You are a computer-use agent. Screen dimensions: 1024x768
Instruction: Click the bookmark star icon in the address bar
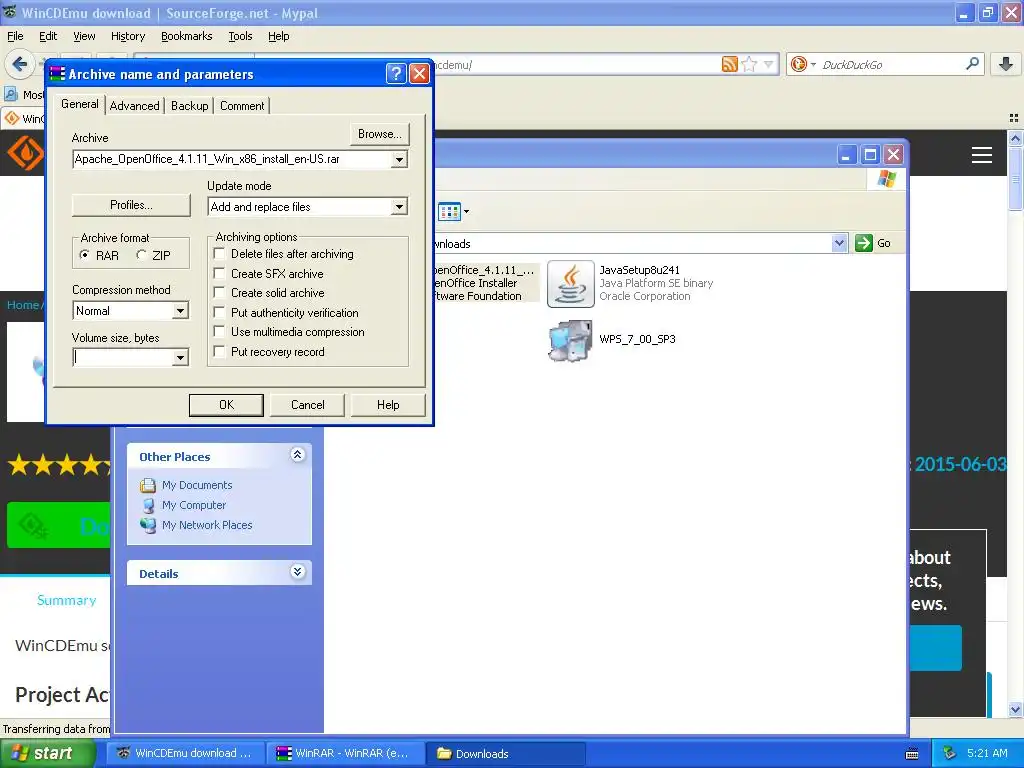(750, 64)
